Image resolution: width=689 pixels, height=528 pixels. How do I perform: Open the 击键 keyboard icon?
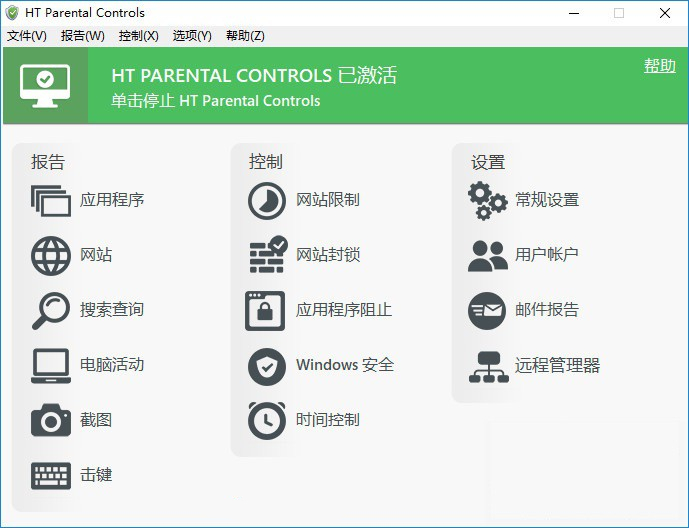coord(51,475)
